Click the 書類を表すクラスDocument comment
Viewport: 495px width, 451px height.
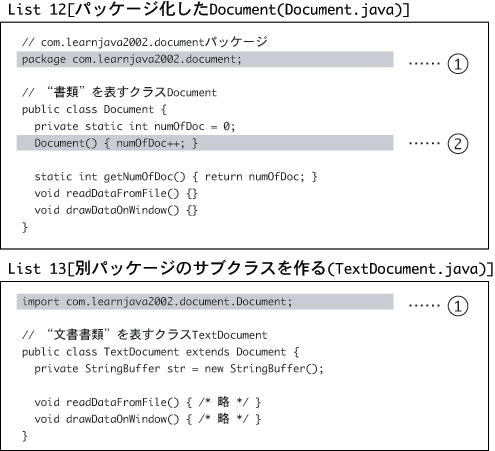coord(119,92)
